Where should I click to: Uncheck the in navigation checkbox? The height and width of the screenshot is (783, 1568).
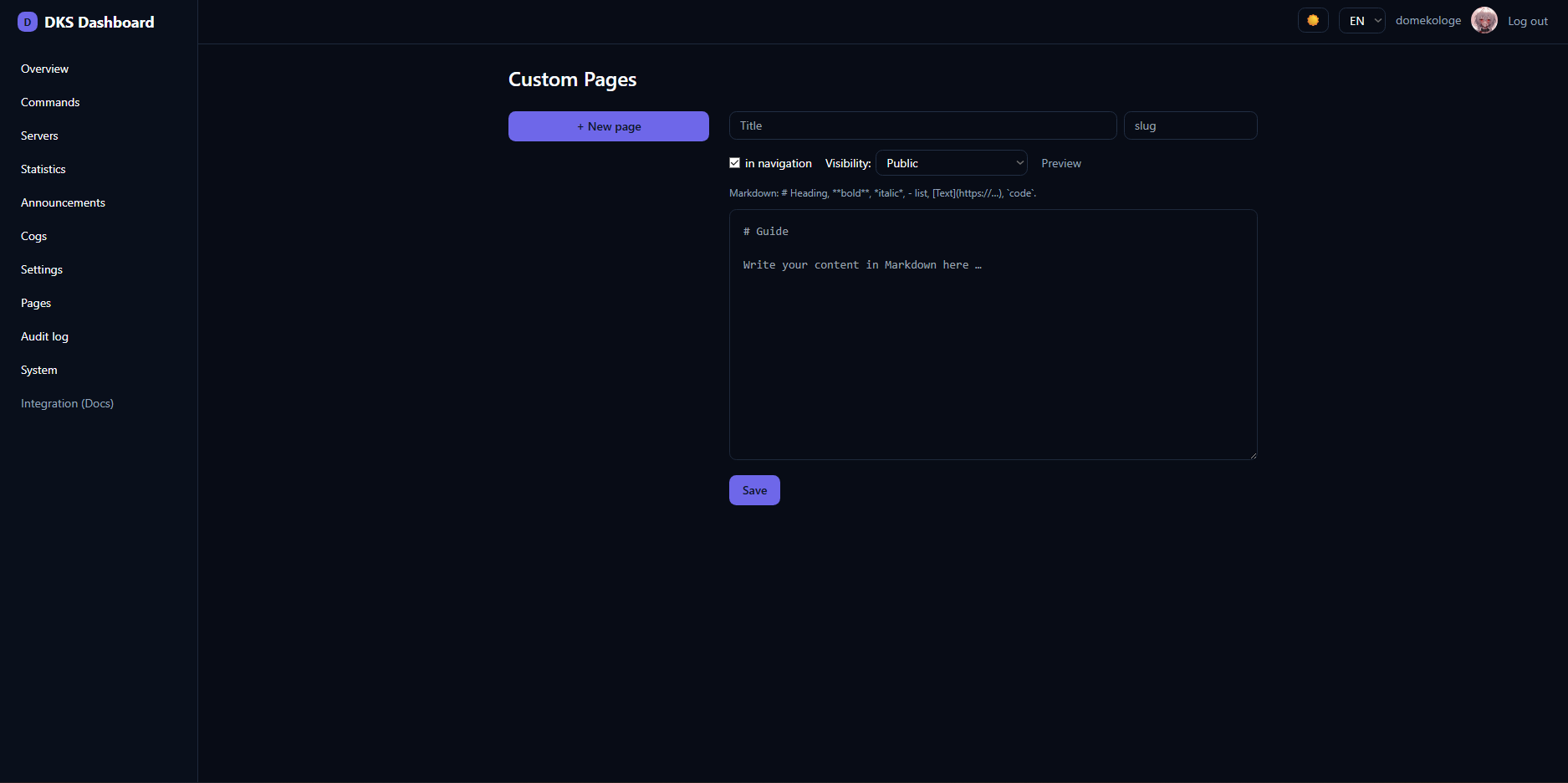(x=734, y=163)
